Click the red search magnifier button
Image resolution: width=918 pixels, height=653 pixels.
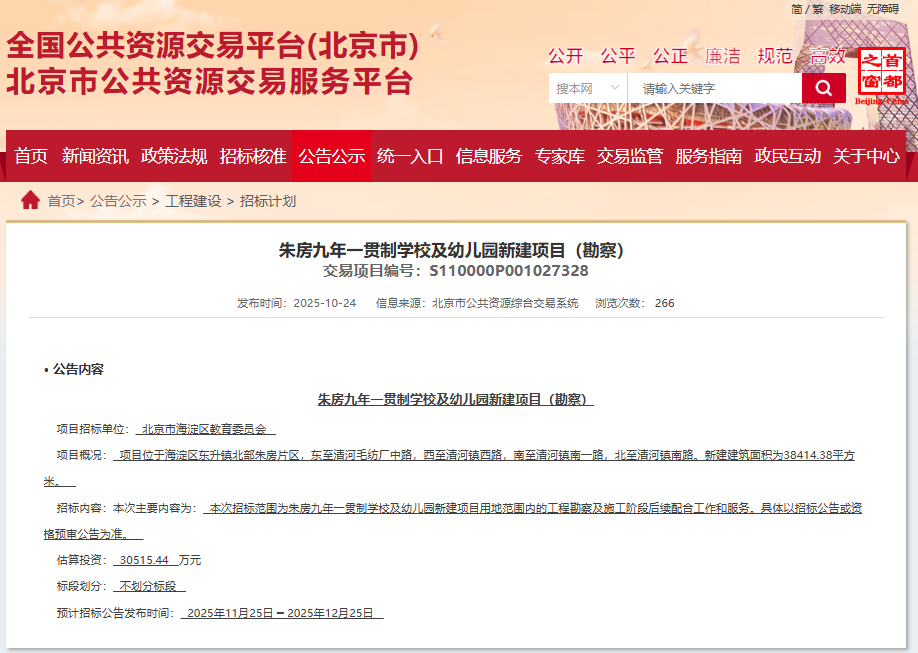[823, 89]
